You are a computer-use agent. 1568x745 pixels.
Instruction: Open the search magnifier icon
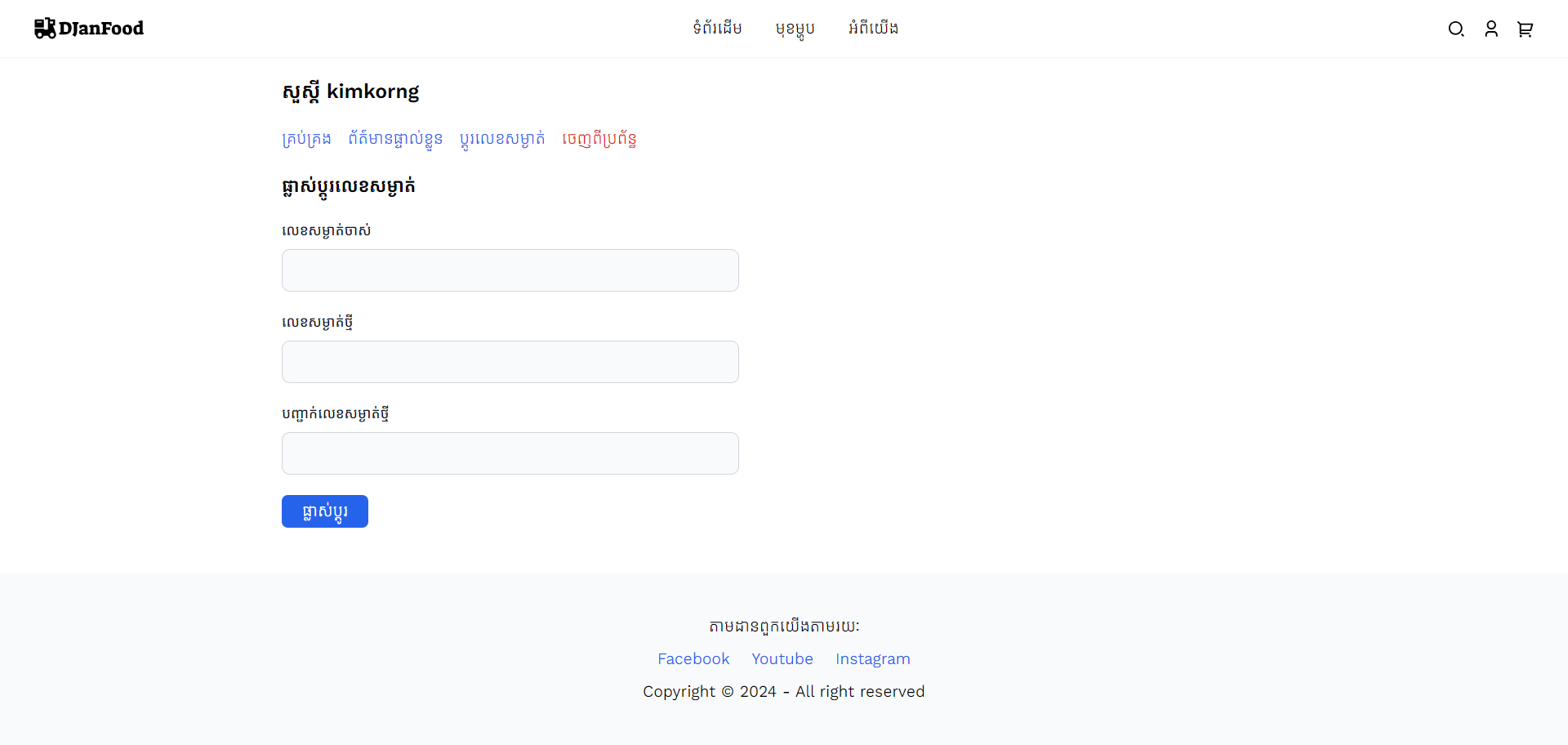[1455, 29]
